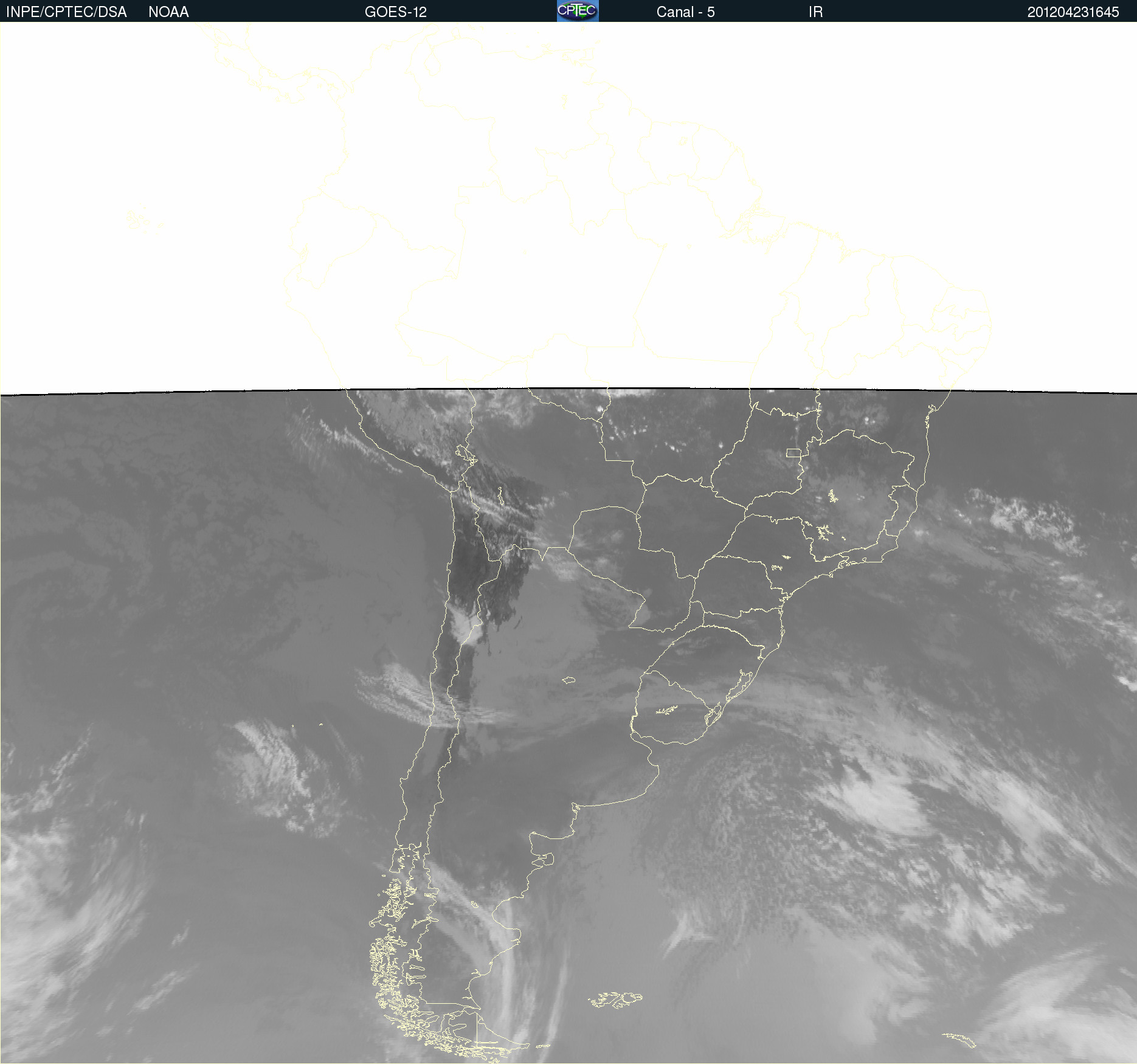Click the INPE/CPTEC/DSA header label
This screenshot has height=1064, width=1137.
[66, 12]
